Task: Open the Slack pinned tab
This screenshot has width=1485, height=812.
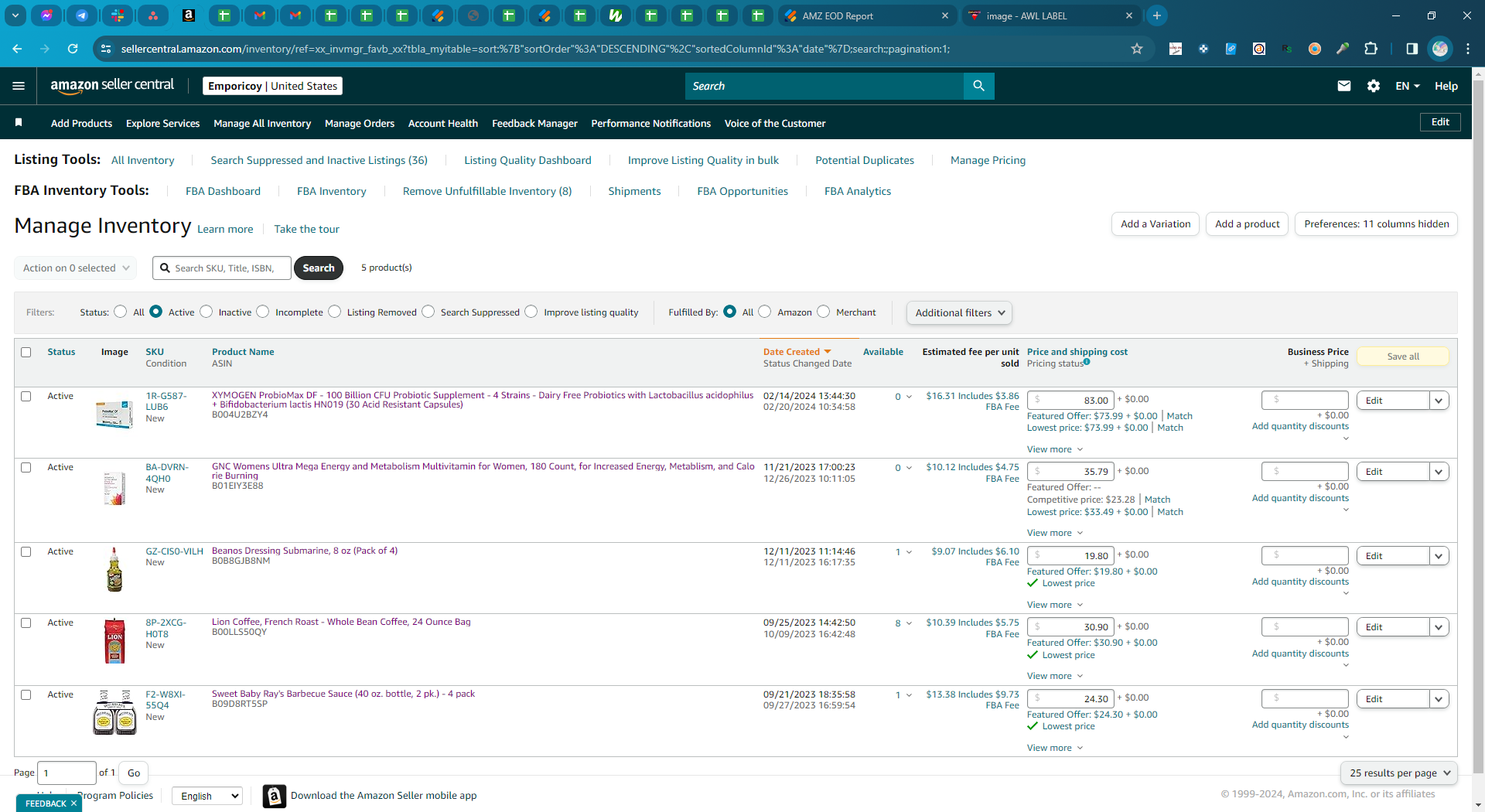Action: point(118,15)
